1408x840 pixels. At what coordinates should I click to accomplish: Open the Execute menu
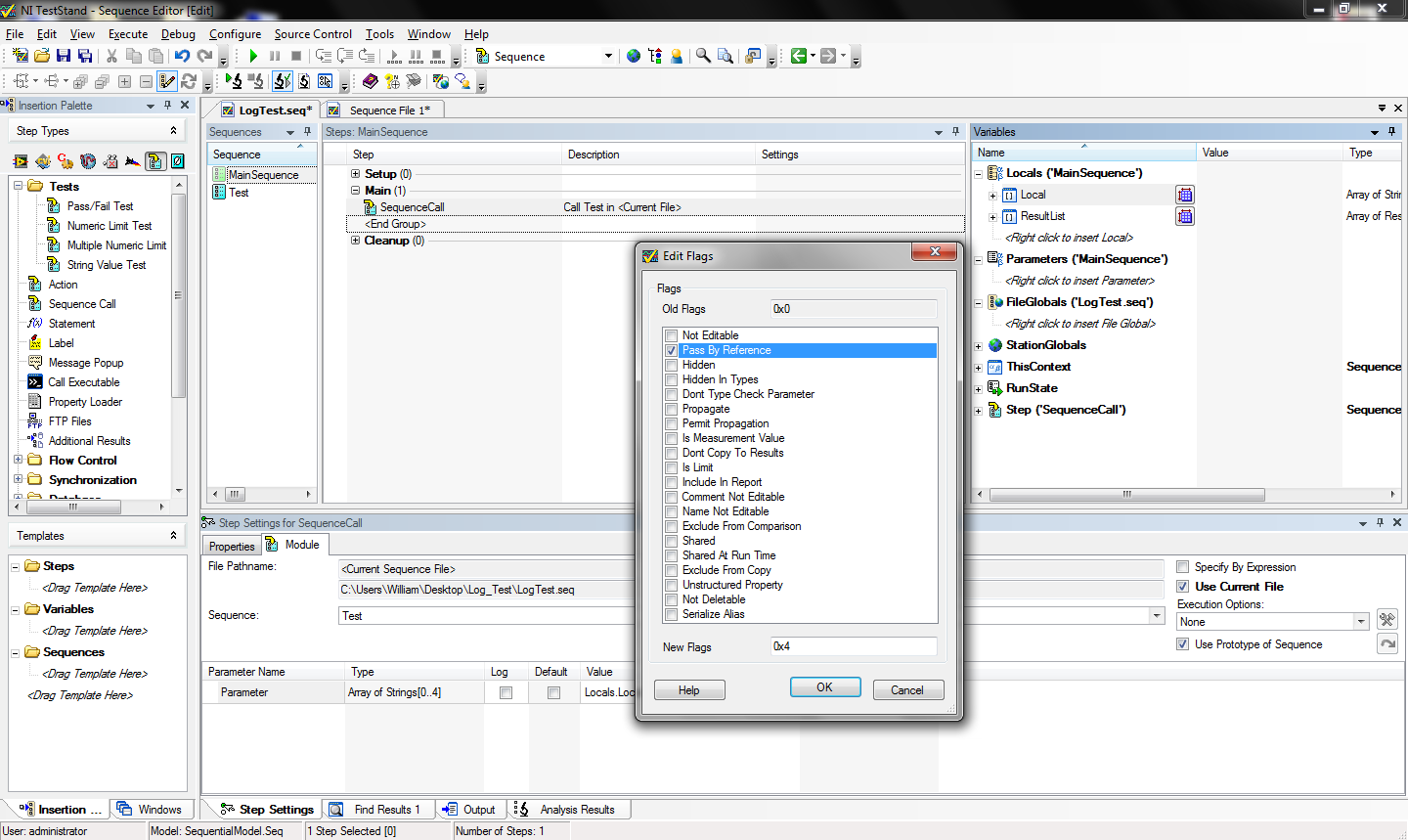pos(128,33)
